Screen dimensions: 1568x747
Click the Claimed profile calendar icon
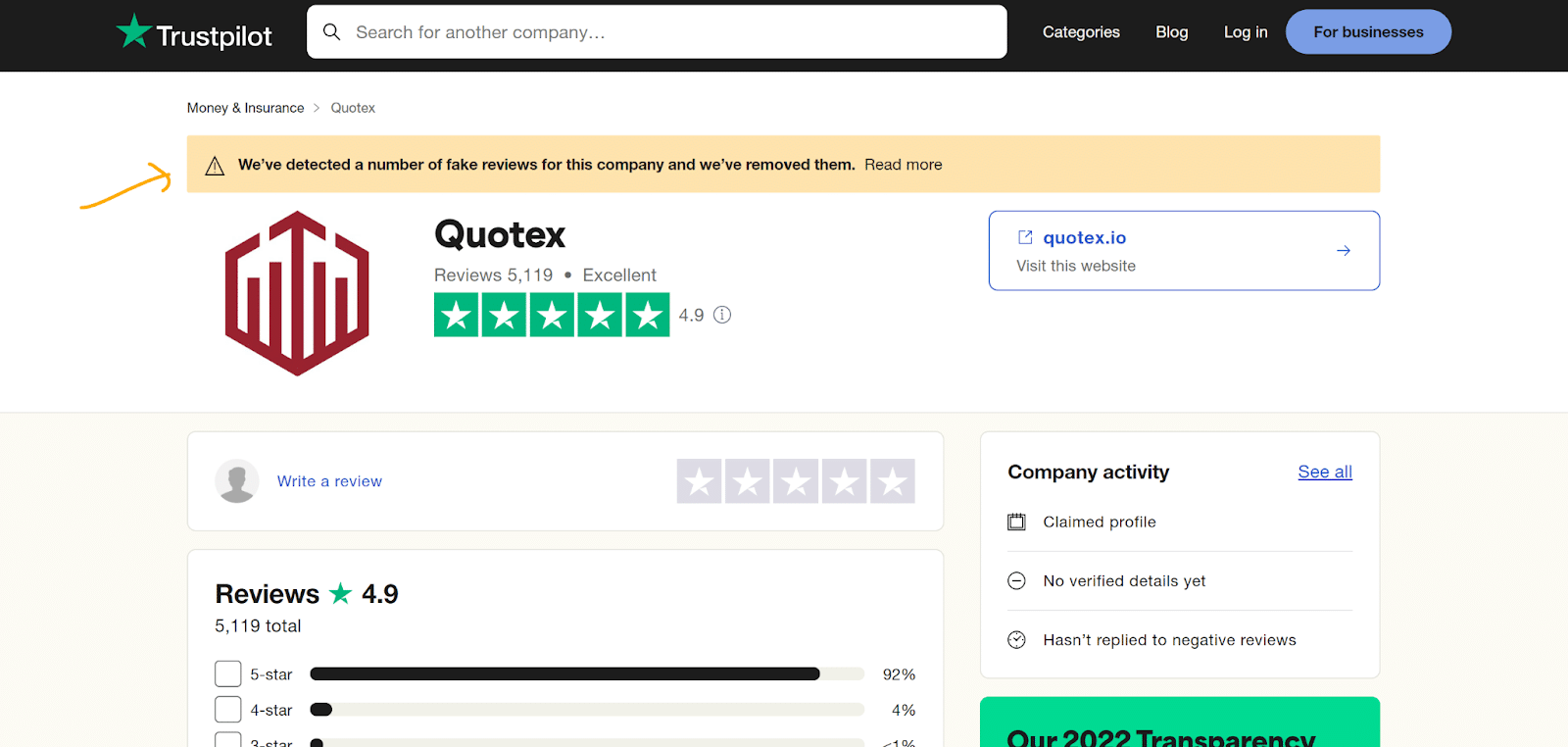[x=1017, y=522]
